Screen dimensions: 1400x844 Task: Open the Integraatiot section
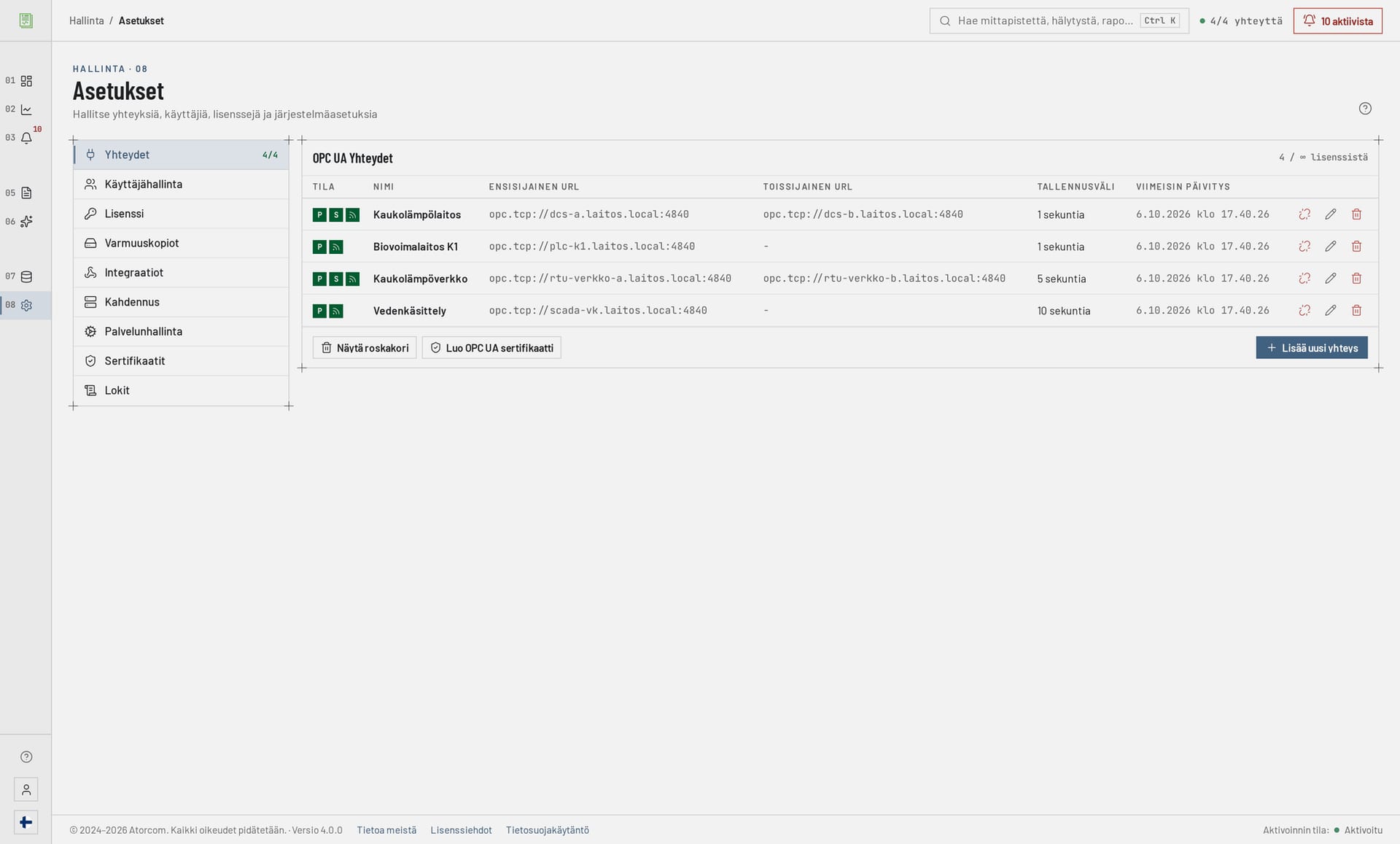click(x=181, y=273)
